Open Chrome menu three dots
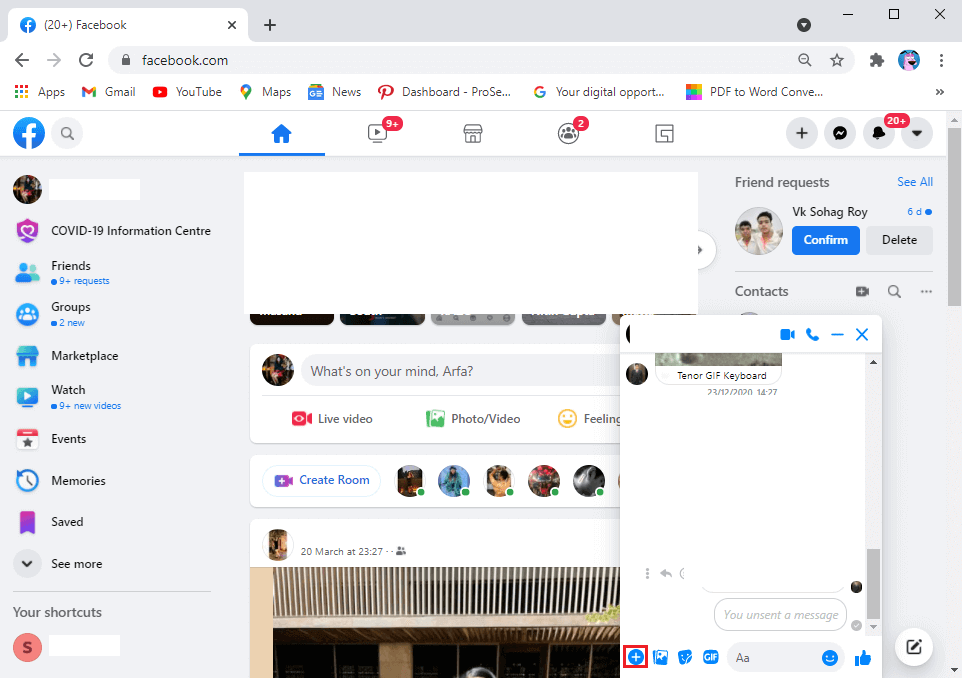Screen dimensions: 962x678 (x=941, y=60)
